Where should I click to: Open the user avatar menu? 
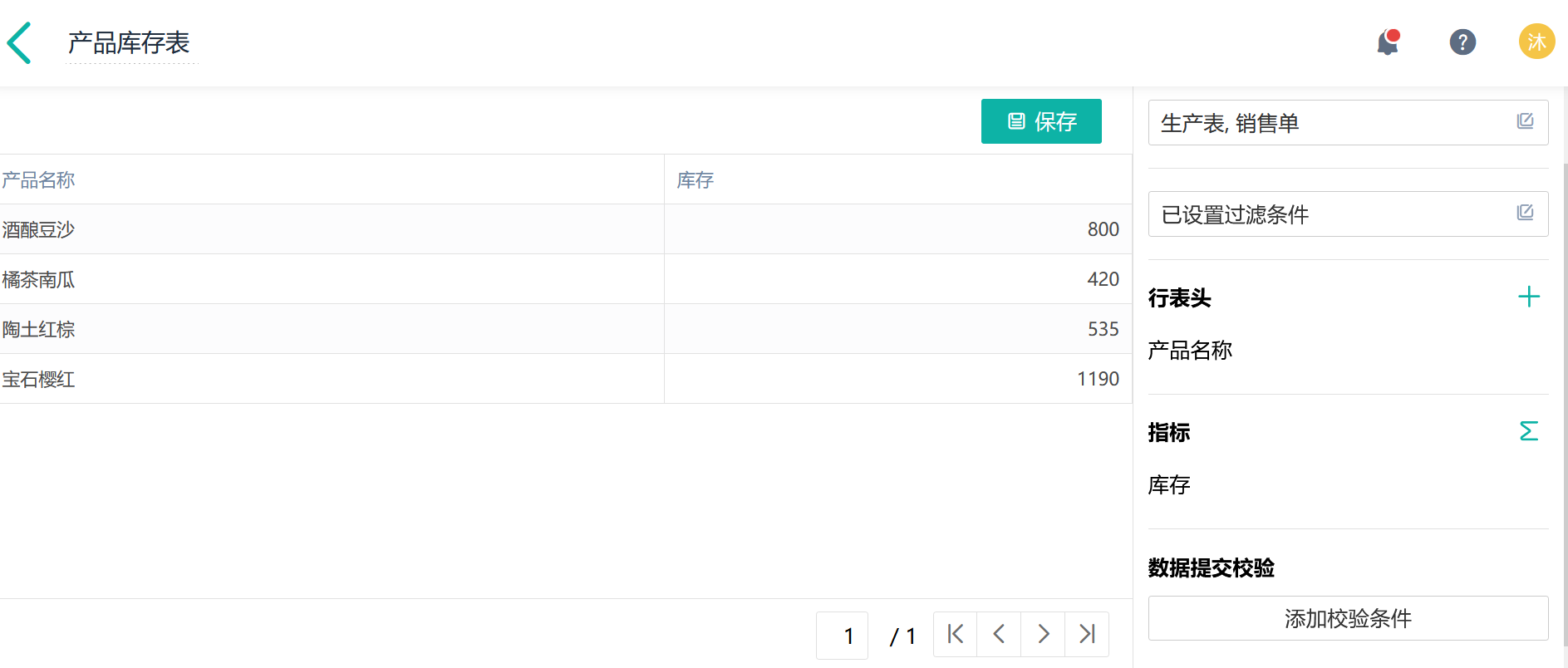[x=1536, y=42]
